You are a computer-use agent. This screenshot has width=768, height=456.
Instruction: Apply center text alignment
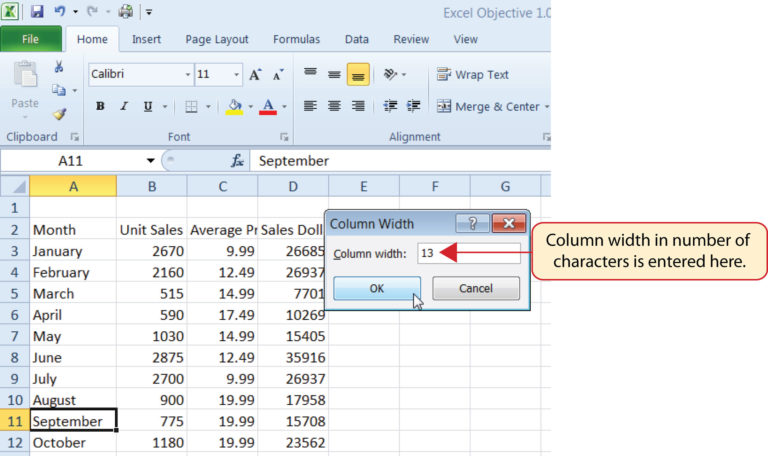[334, 106]
